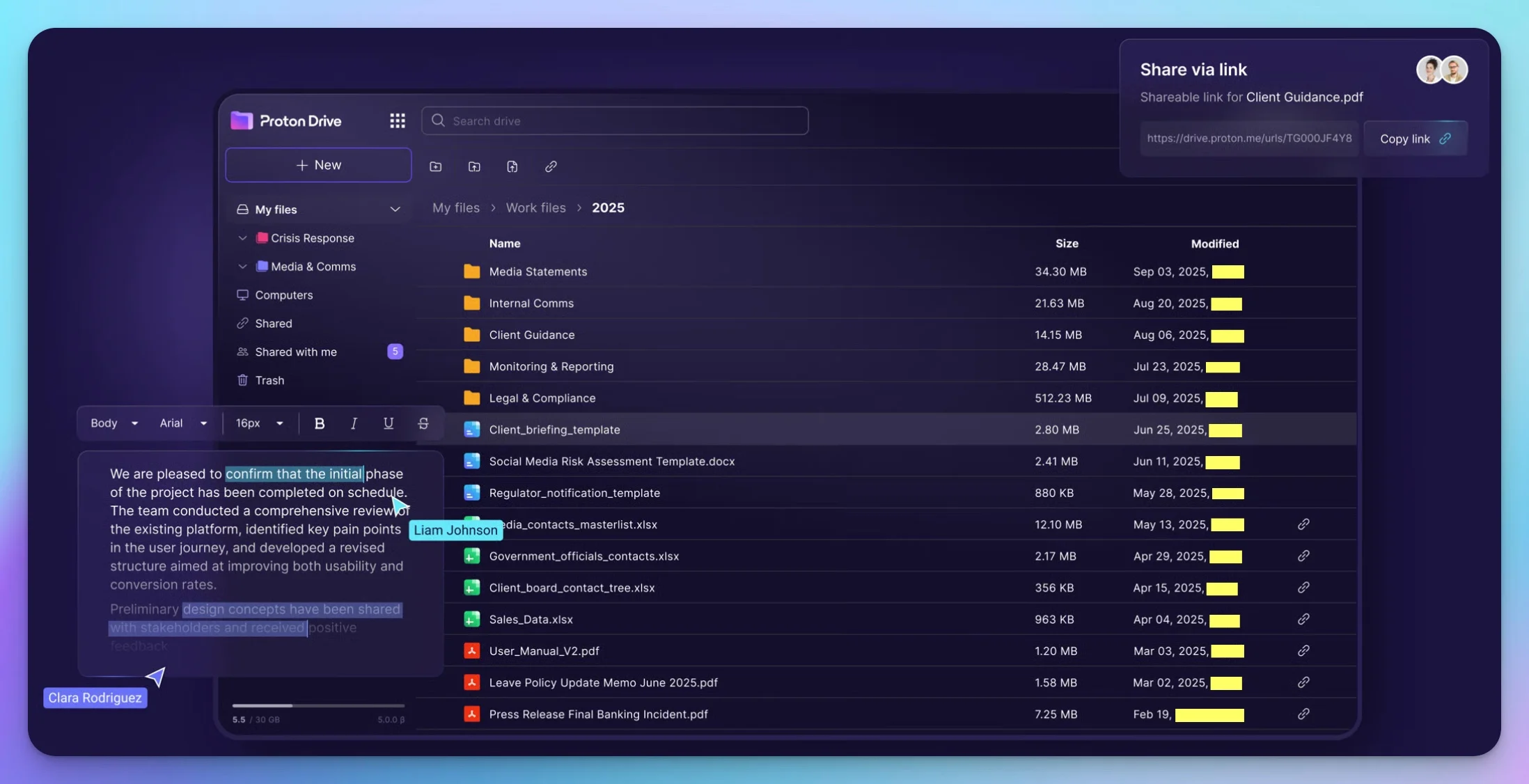The height and width of the screenshot is (784, 1529).
Task: Click the Copy link button
Action: (x=1415, y=139)
